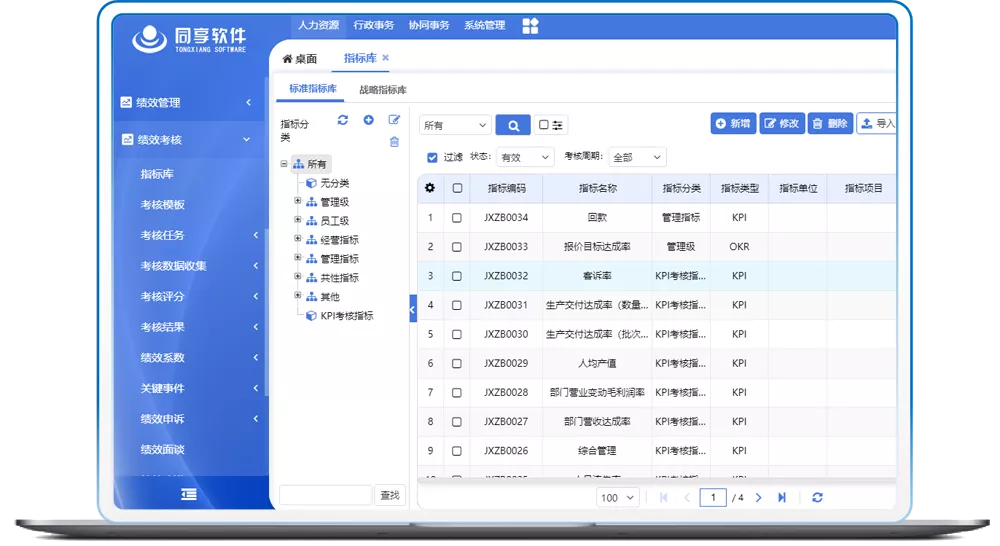Click the 删除 button

830,124
